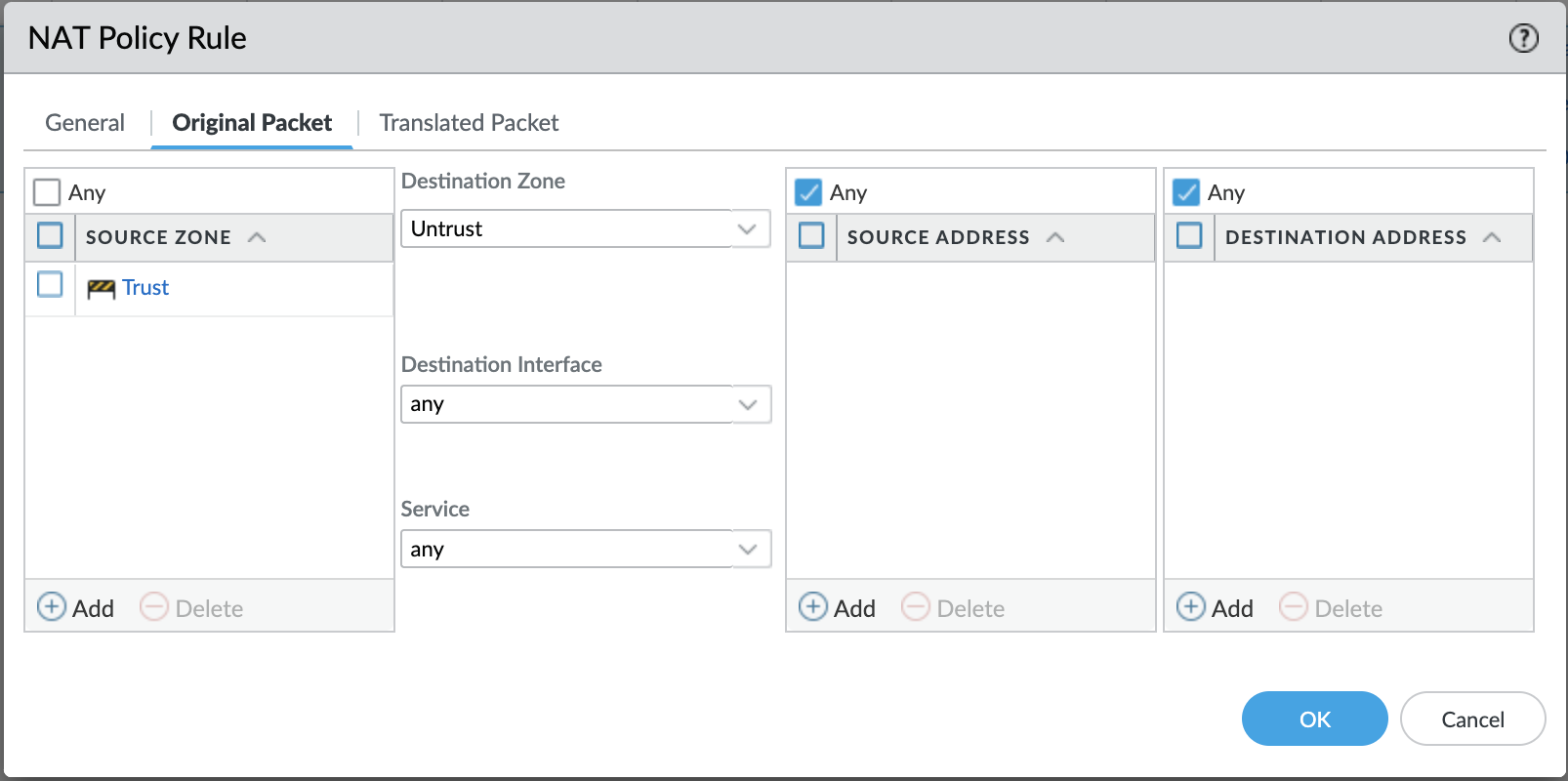Switch to the General tab
The width and height of the screenshot is (1568, 781).
85,123
